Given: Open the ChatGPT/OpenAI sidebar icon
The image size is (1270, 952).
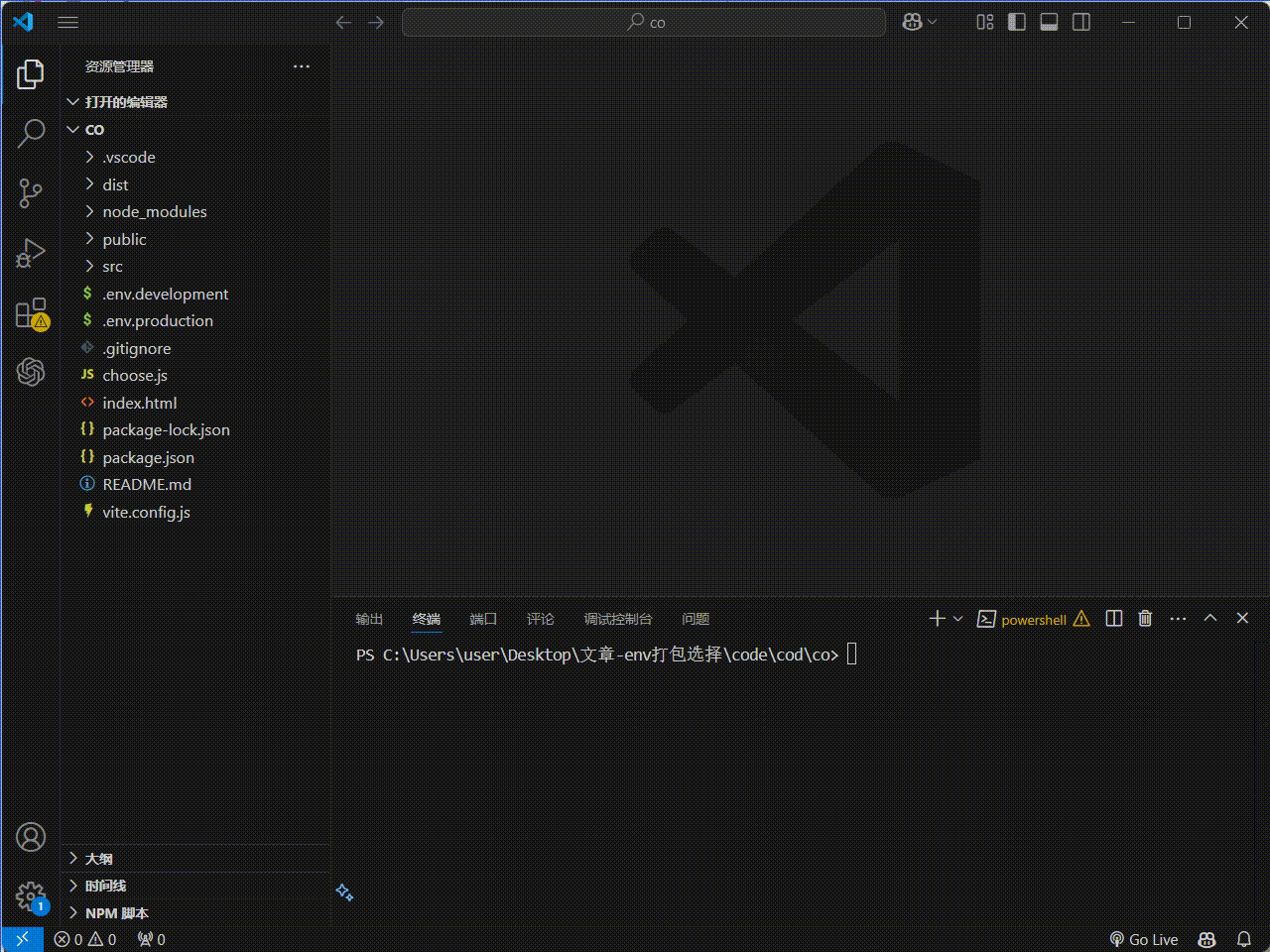Looking at the screenshot, I should coord(31,372).
